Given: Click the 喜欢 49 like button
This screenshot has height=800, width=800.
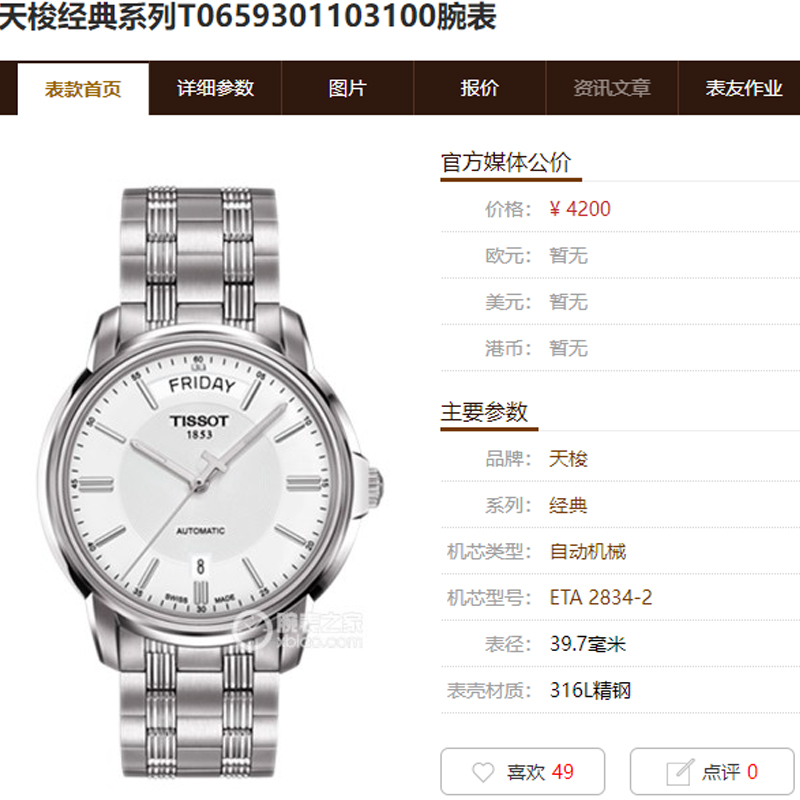Looking at the screenshot, I should (522, 771).
